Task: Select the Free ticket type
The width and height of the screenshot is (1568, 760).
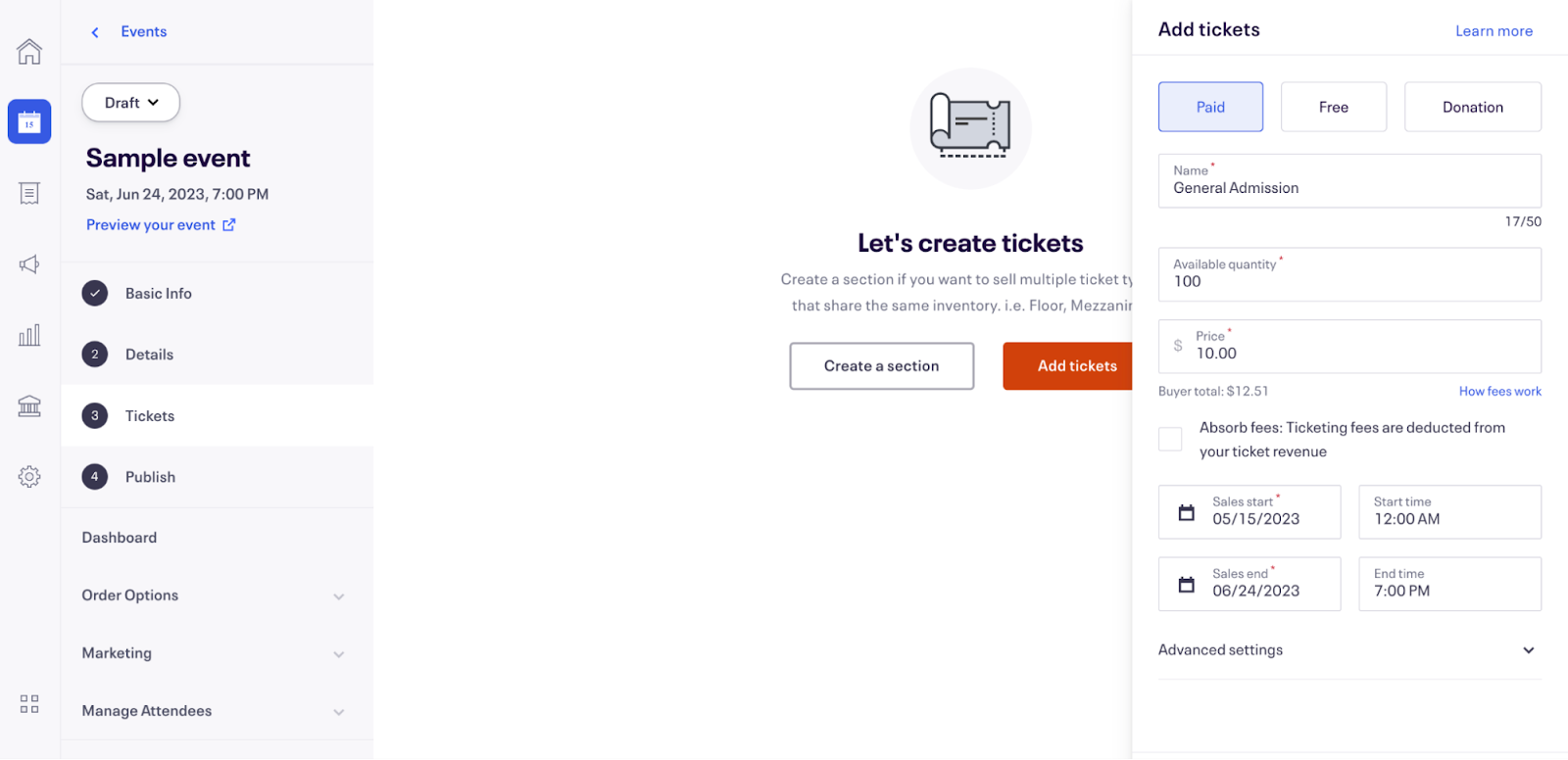Action: pyautogui.click(x=1333, y=107)
